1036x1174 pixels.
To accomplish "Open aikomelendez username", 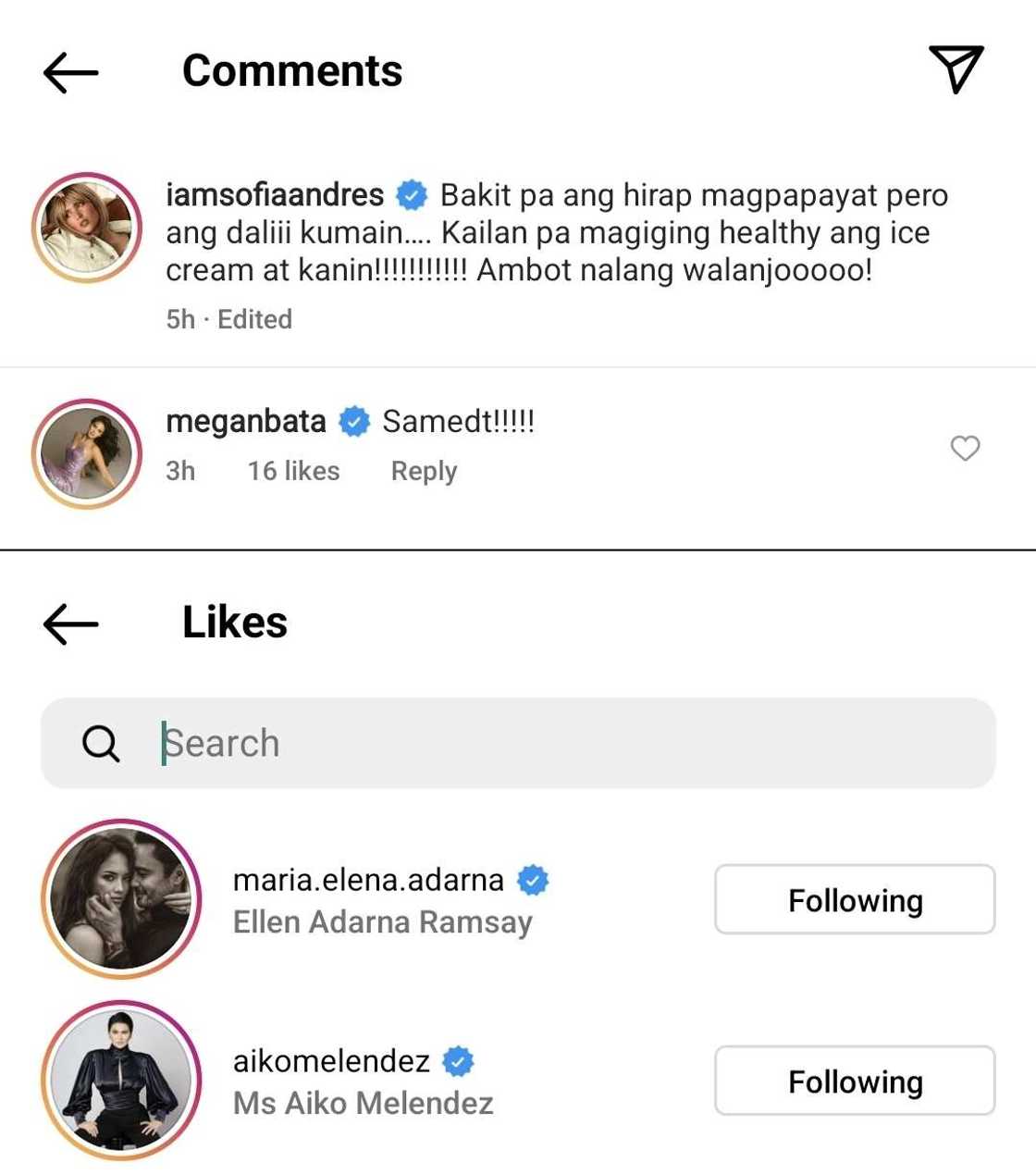I will [x=331, y=1060].
